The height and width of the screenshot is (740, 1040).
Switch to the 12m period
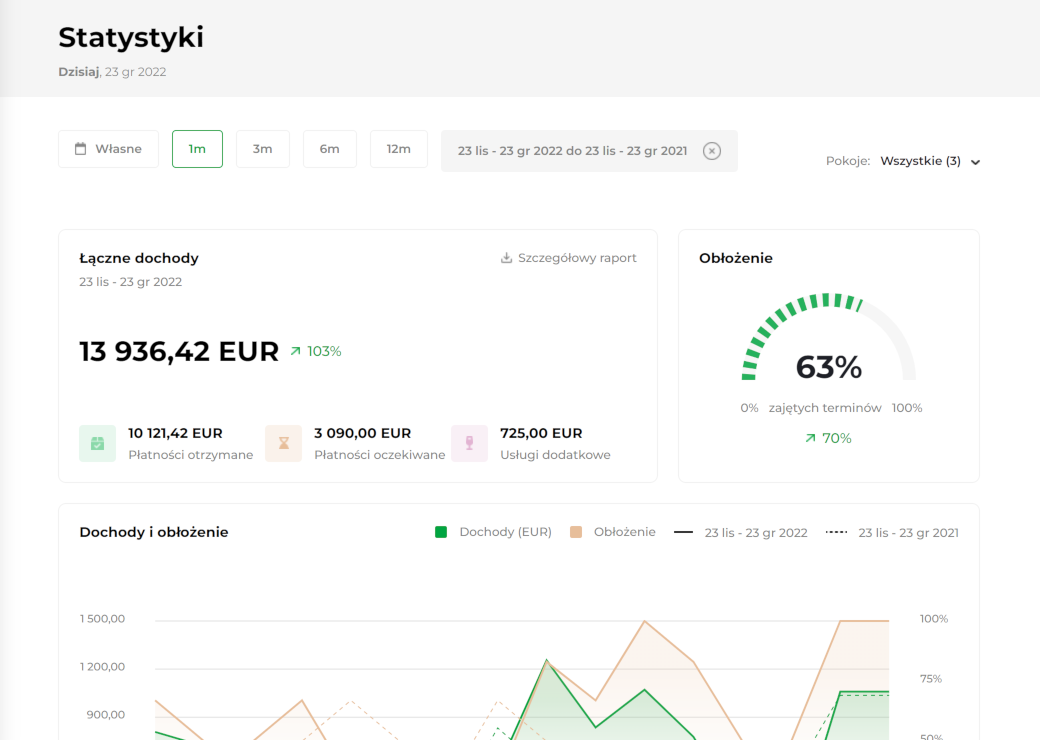coord(399,149)
